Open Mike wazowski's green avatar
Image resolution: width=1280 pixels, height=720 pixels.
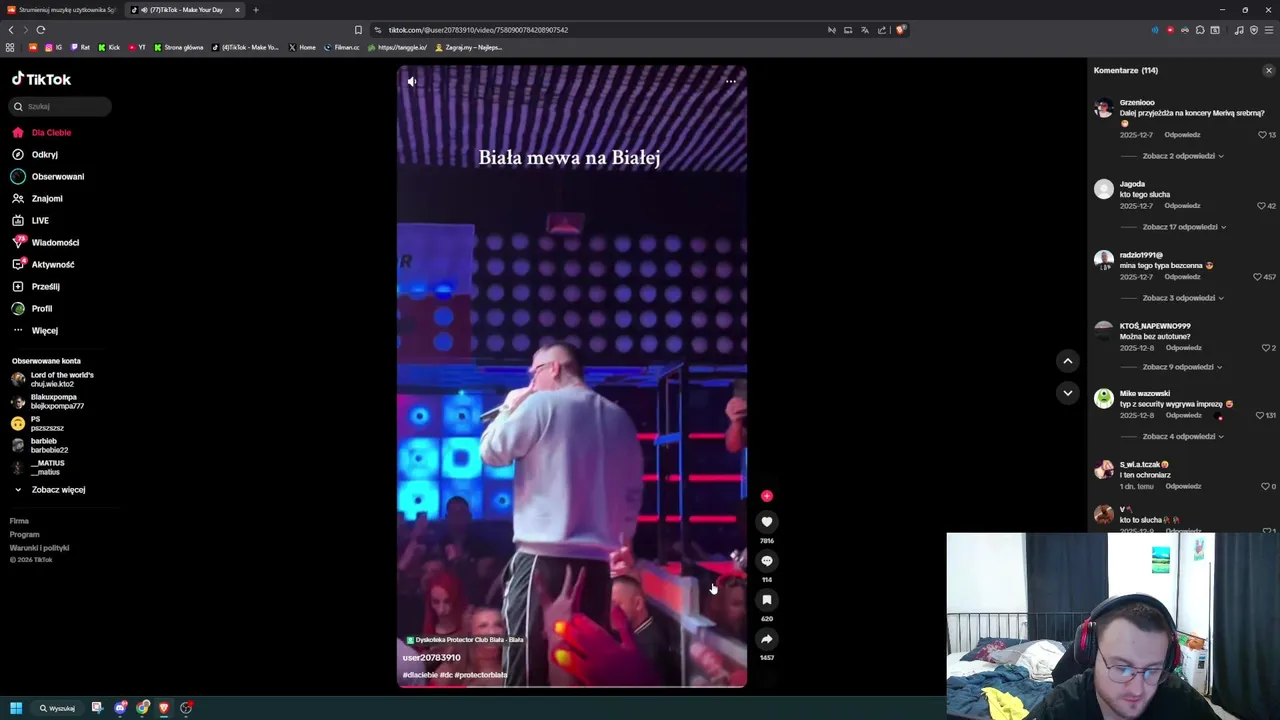click(x=1104, y=398)
